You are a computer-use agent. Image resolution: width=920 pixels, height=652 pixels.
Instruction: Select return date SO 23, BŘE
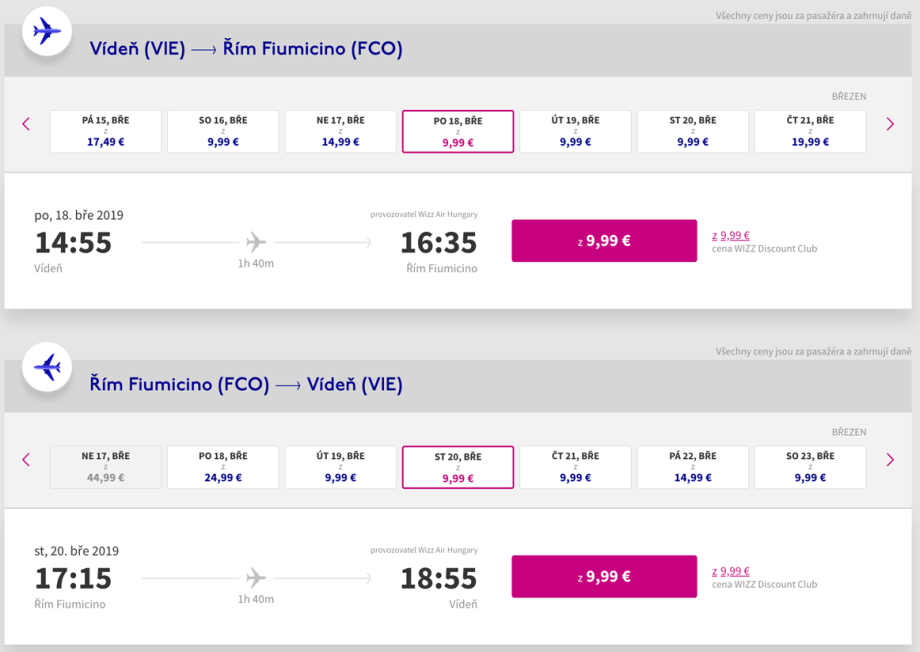(x=810, y=467)
